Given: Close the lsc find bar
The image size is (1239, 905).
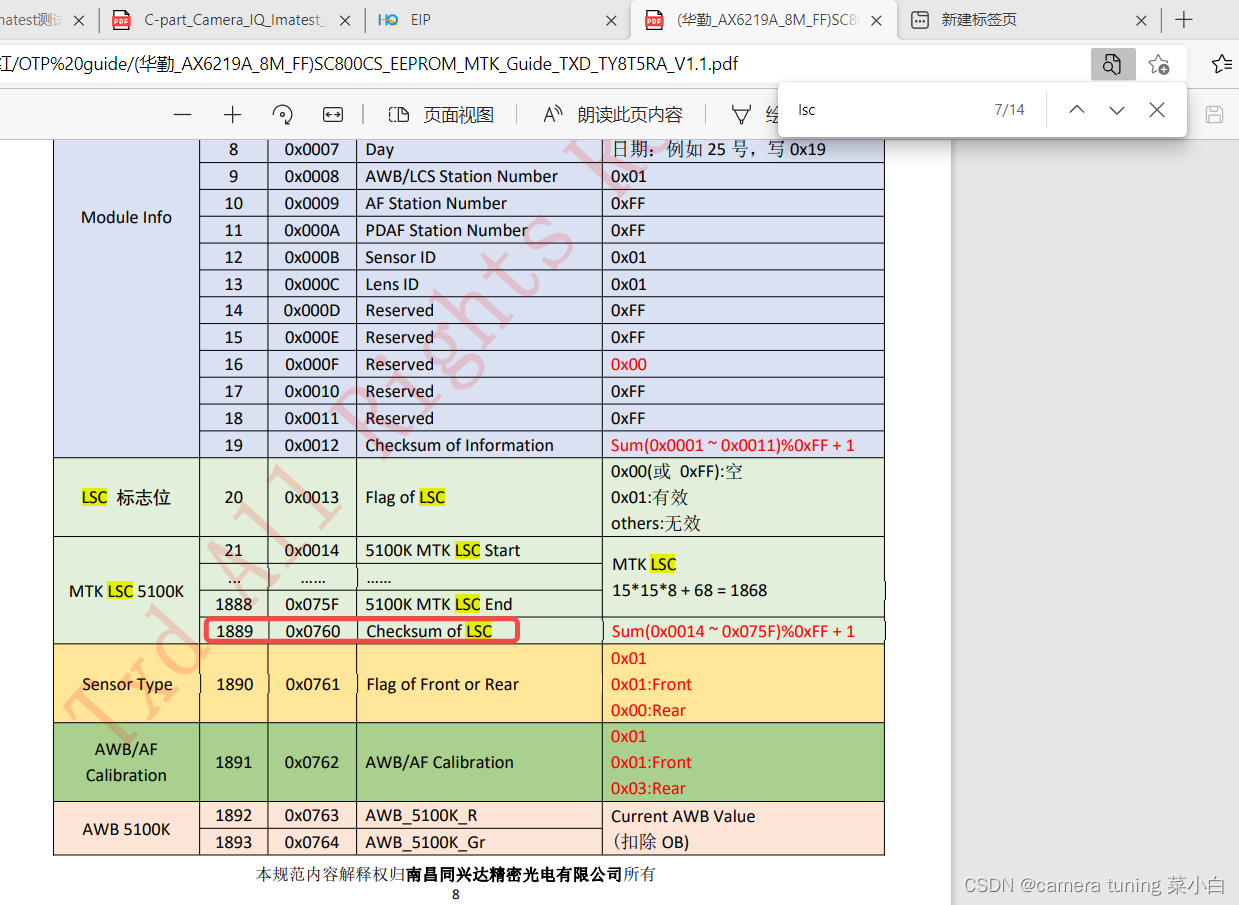Looking at the screenshot, I should pyautogui.click(x=1156, y=109).
